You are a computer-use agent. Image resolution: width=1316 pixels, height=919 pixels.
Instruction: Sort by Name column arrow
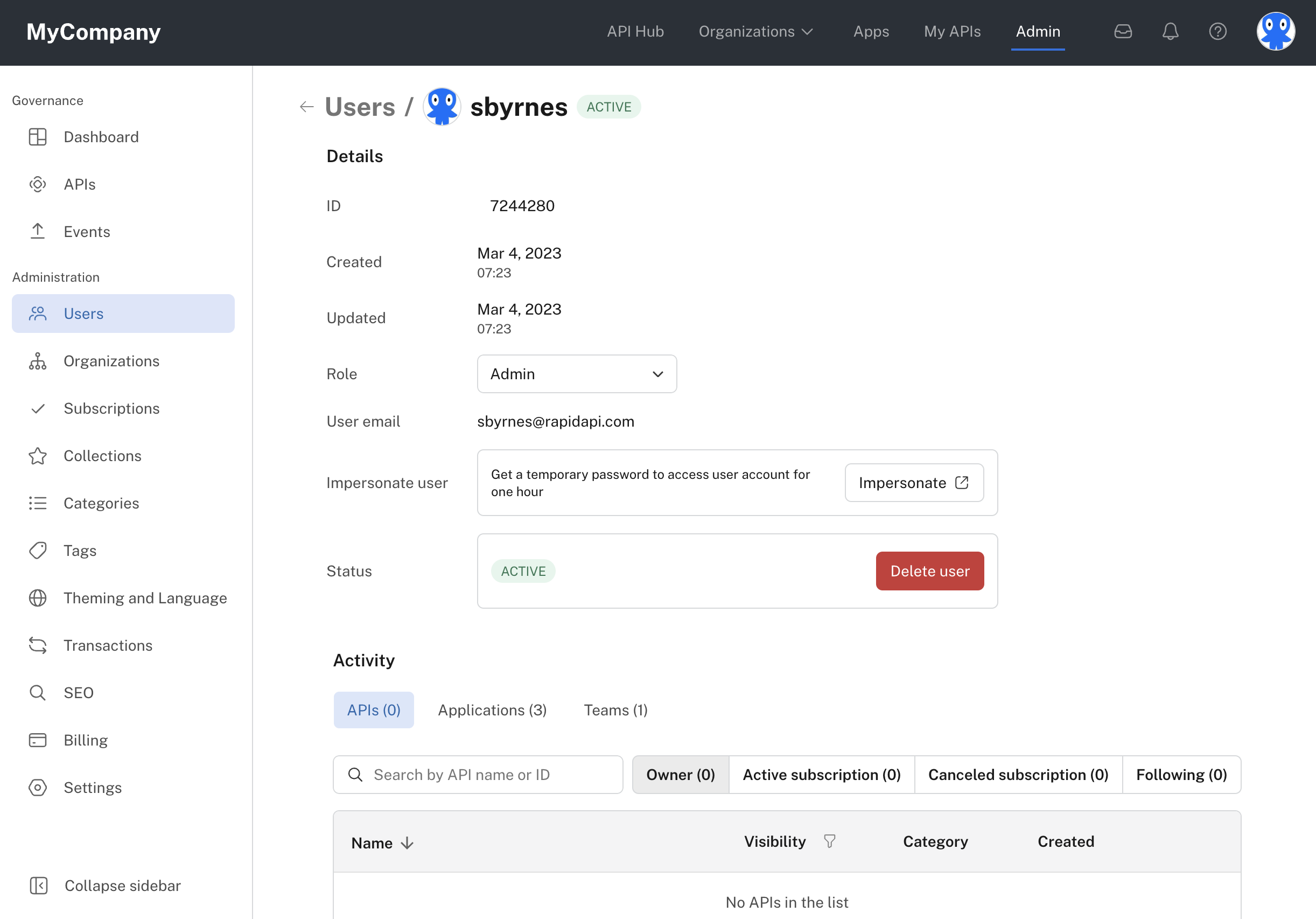point(408,843)
